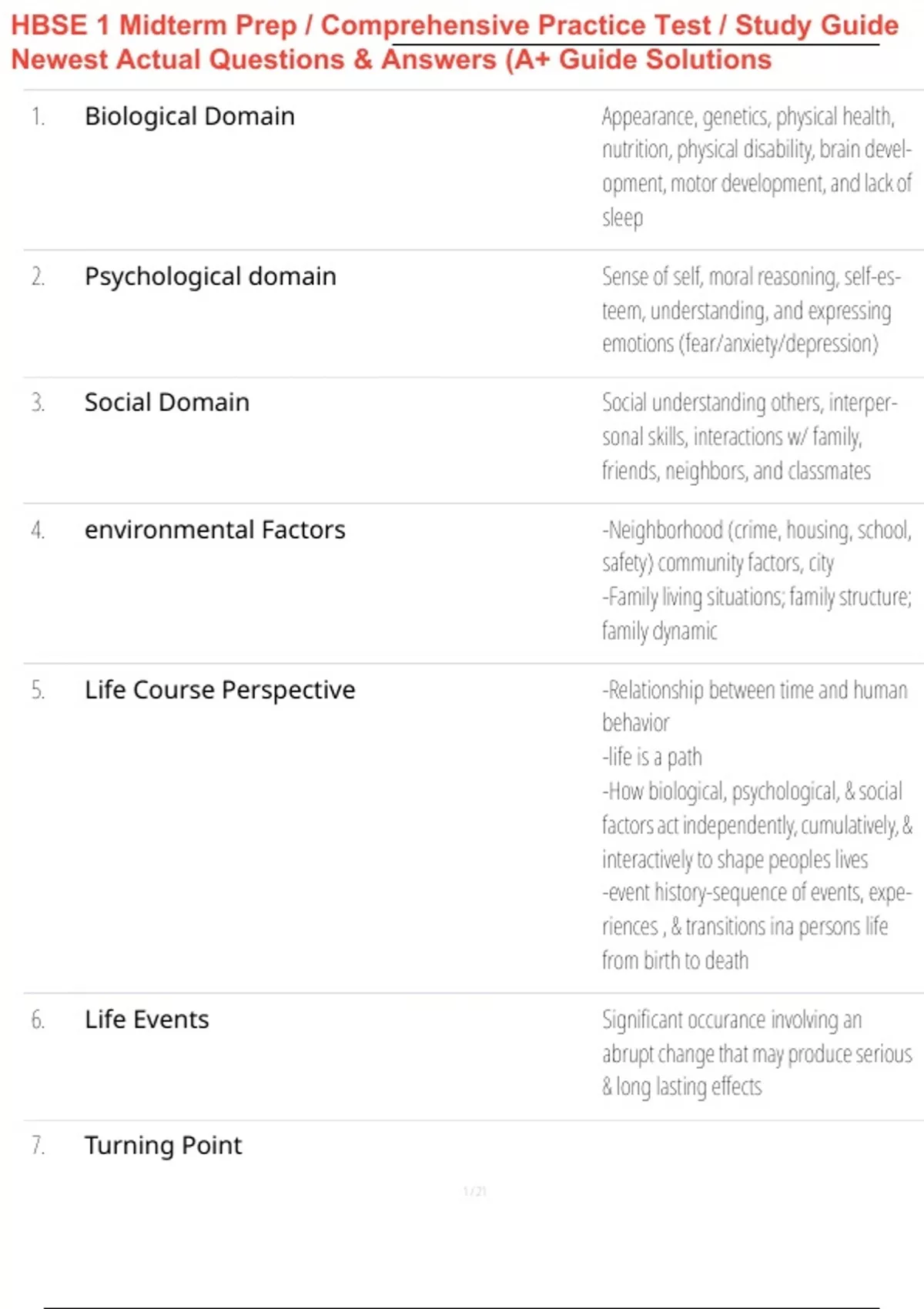924x1309 pixels.
Task: Click the Life Events definition 'Significant occurance'
Action: point(757,1053)
